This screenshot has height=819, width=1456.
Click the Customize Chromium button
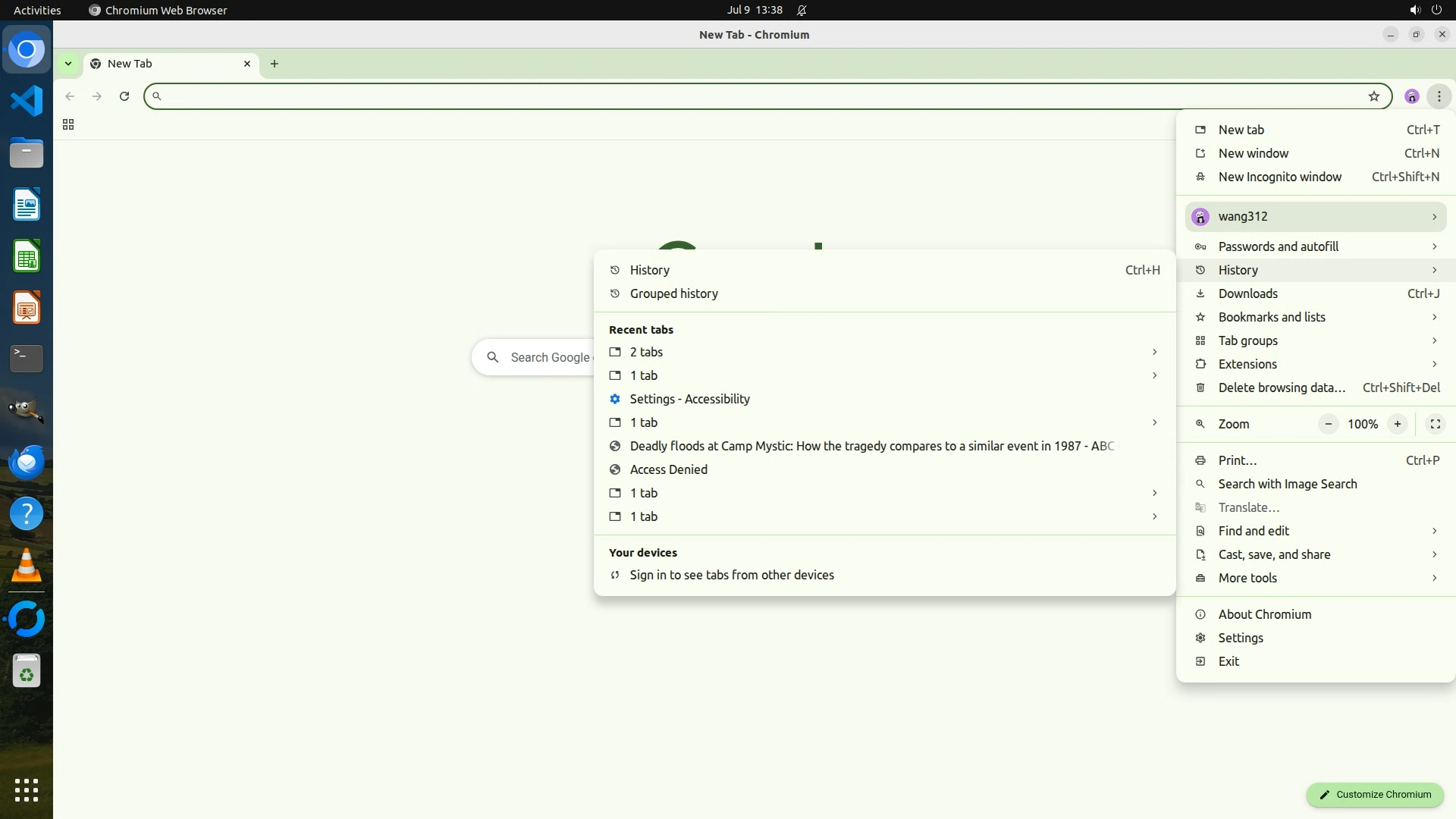[1374, 794]
